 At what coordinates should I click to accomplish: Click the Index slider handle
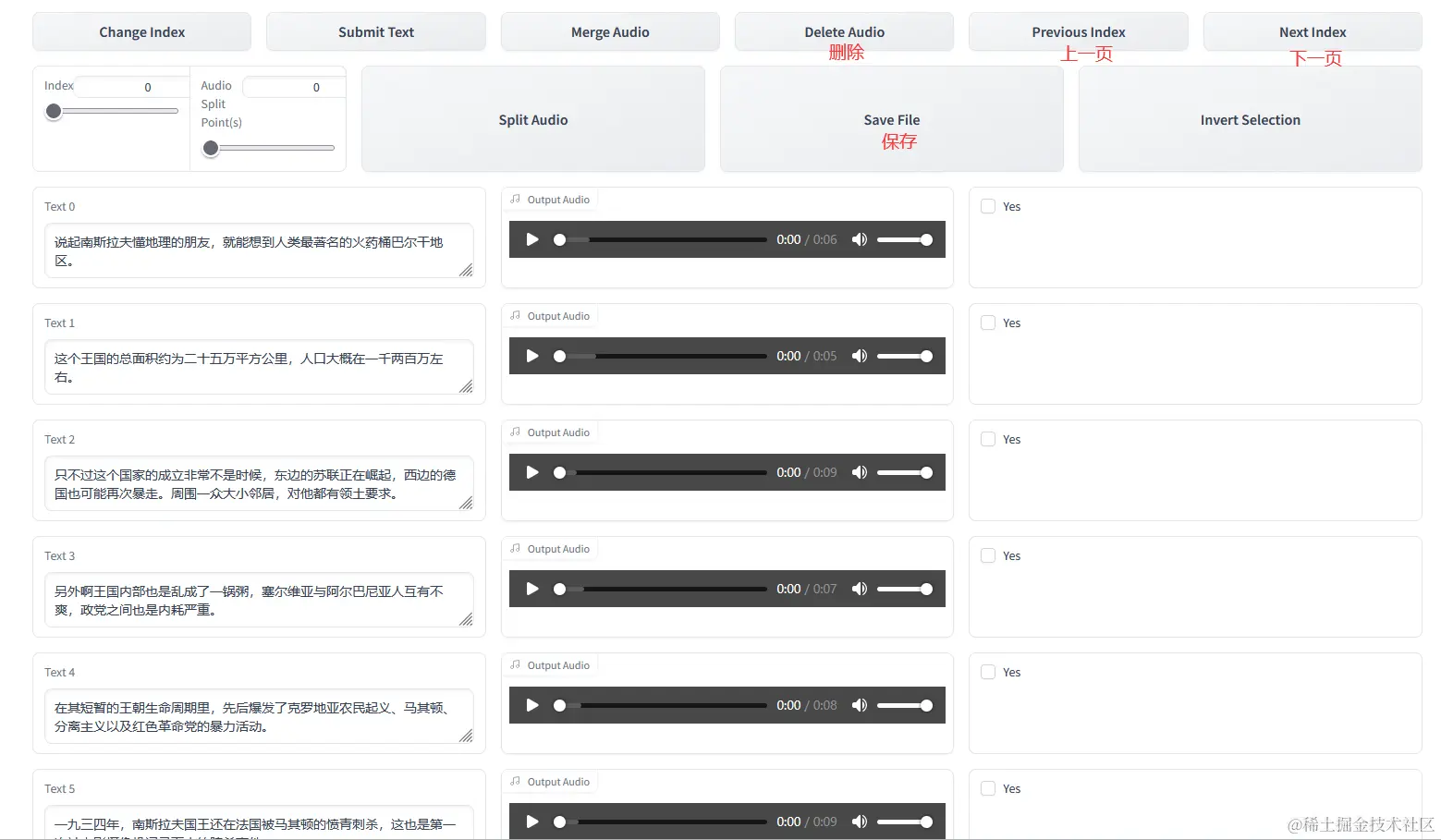tap(54, 111)
